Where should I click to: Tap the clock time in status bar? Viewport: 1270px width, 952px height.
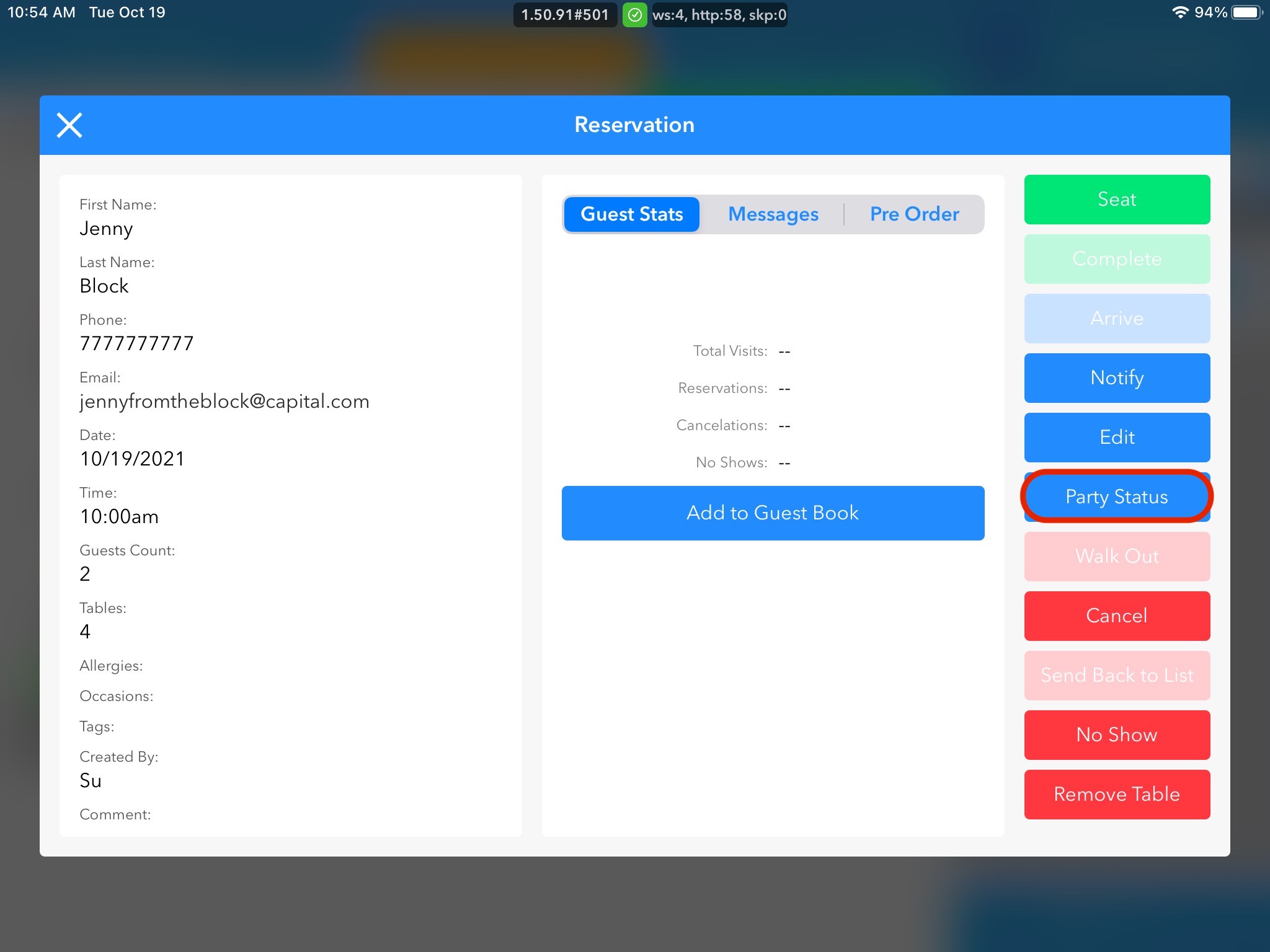(42, 12)
